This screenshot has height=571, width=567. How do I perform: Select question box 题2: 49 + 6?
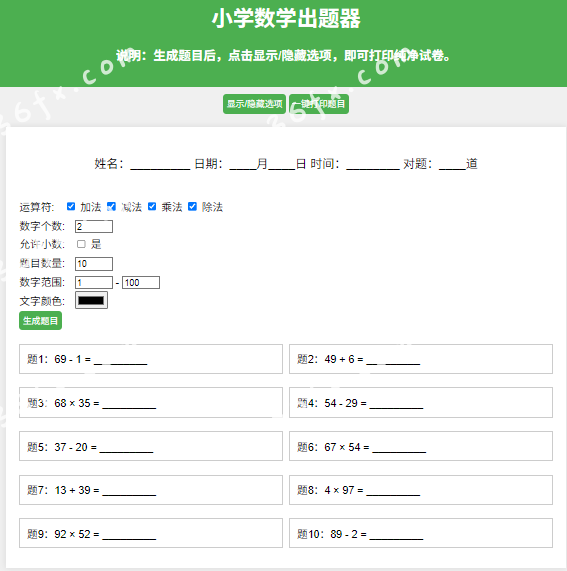click(x=421, y=359)
